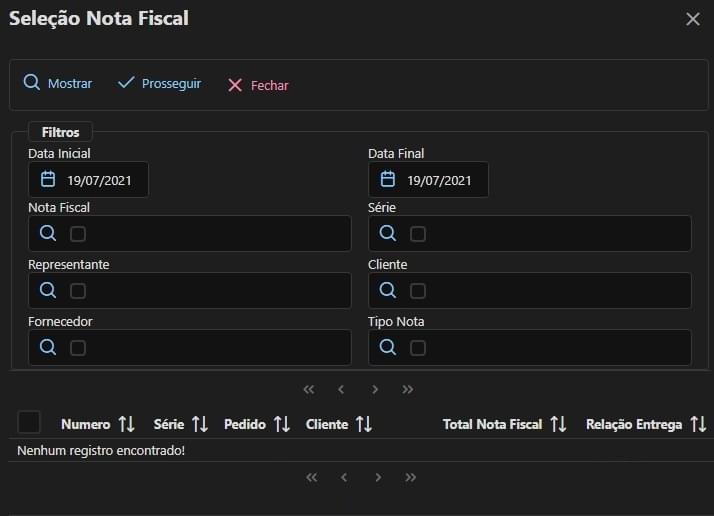Click the Série column header in the table
This screenshot has width=714, height=516.
coord(169,424)
